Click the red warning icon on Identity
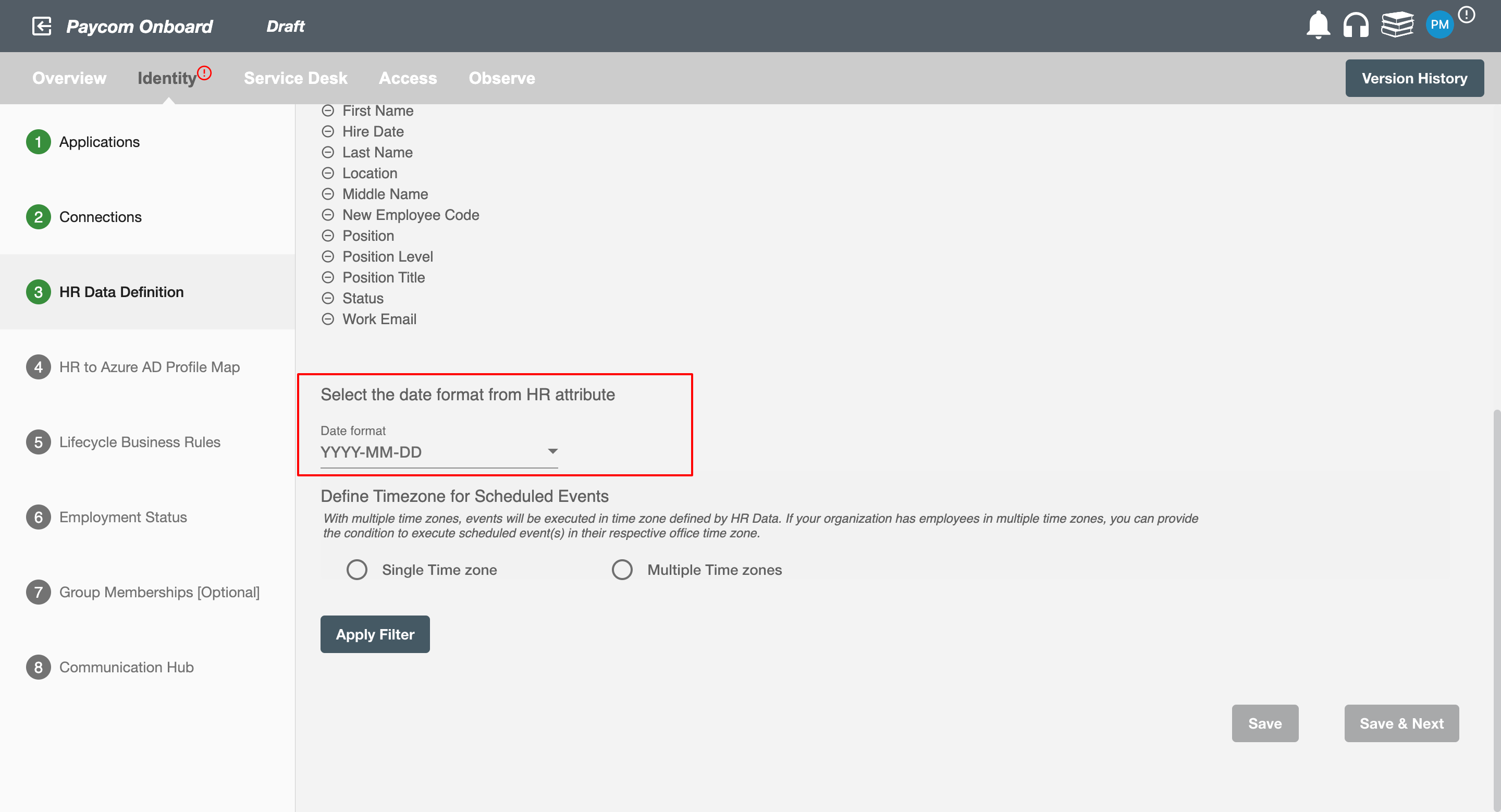Screen dimensions: 1501x812 [204, 73]
